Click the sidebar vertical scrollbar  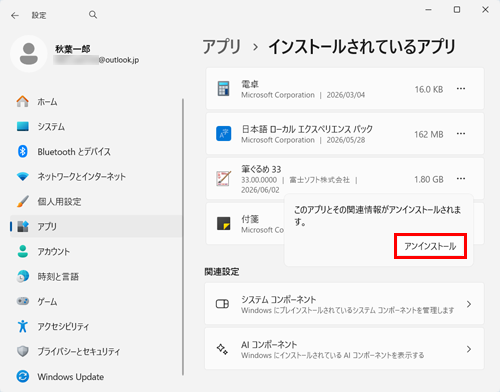183,237
